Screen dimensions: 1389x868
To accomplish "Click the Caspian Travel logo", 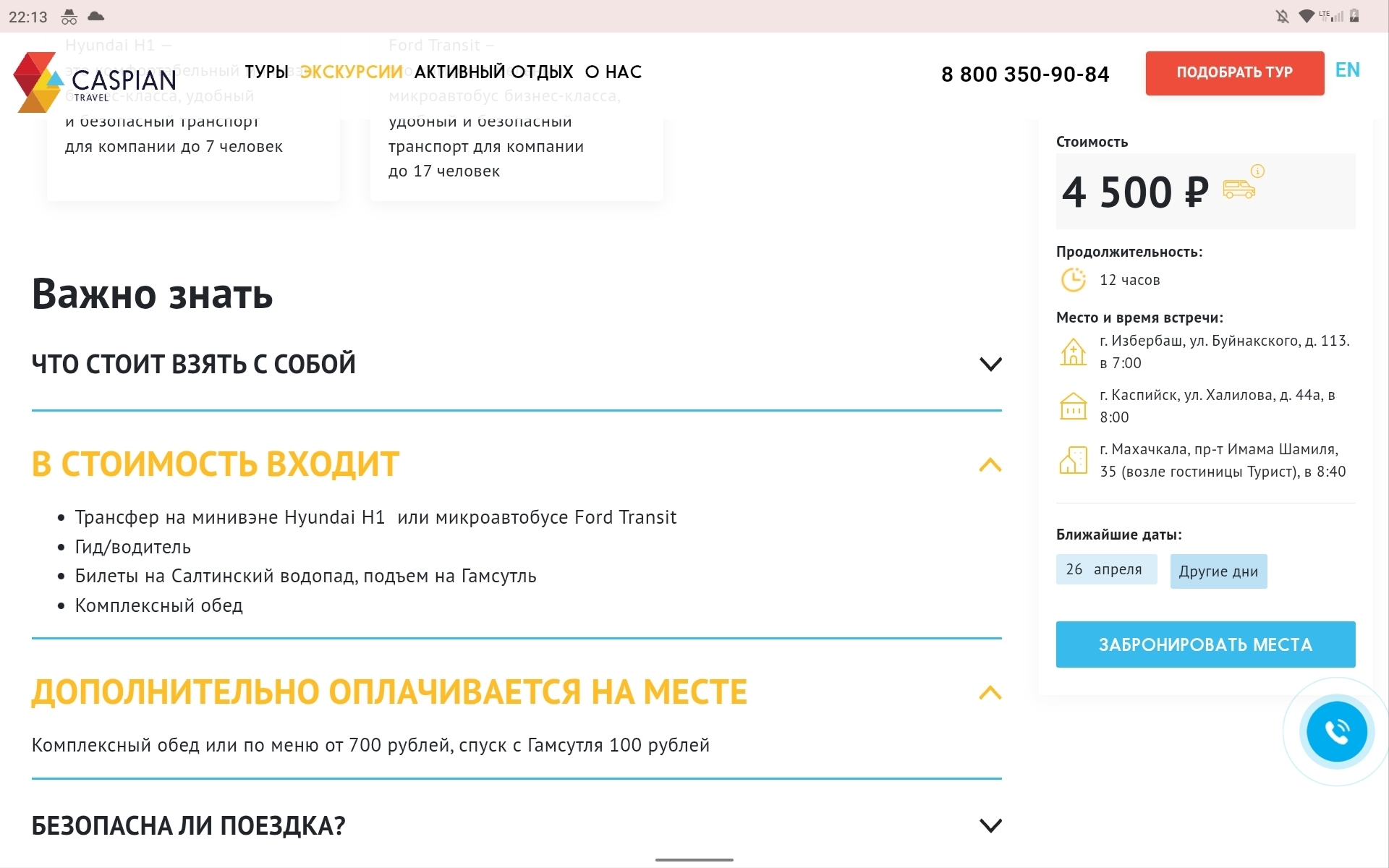I will pyautogui.click(x=94, y=81).
